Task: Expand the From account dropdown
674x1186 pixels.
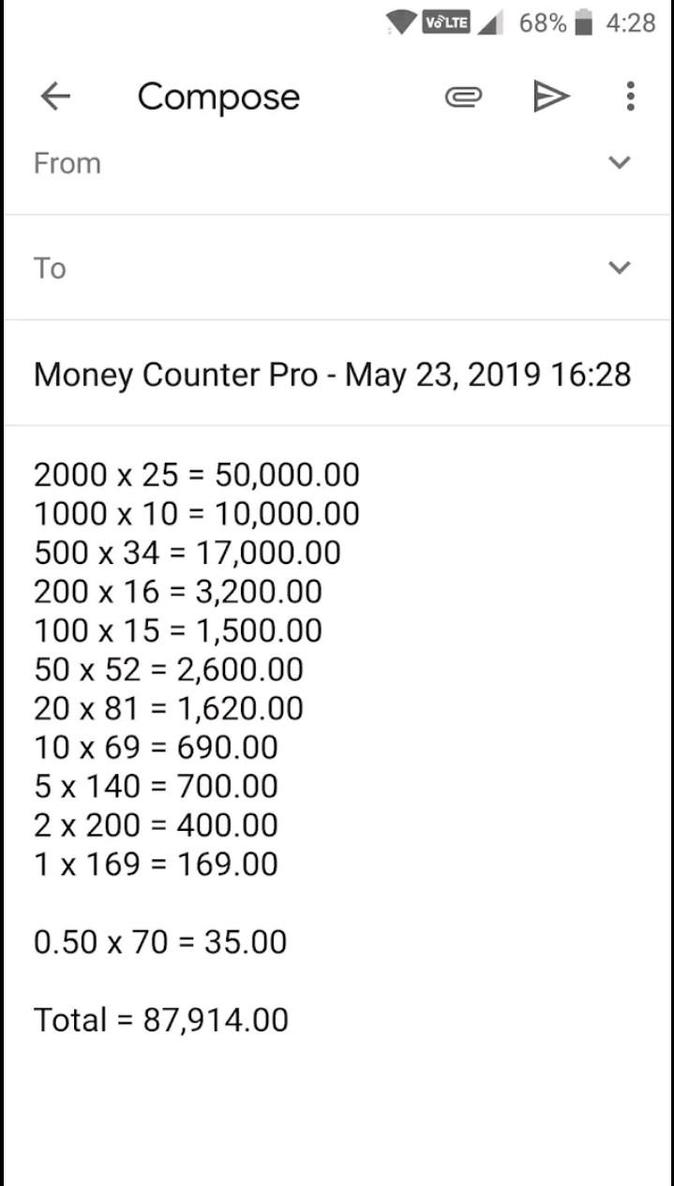Action: (x=620, y=162)
